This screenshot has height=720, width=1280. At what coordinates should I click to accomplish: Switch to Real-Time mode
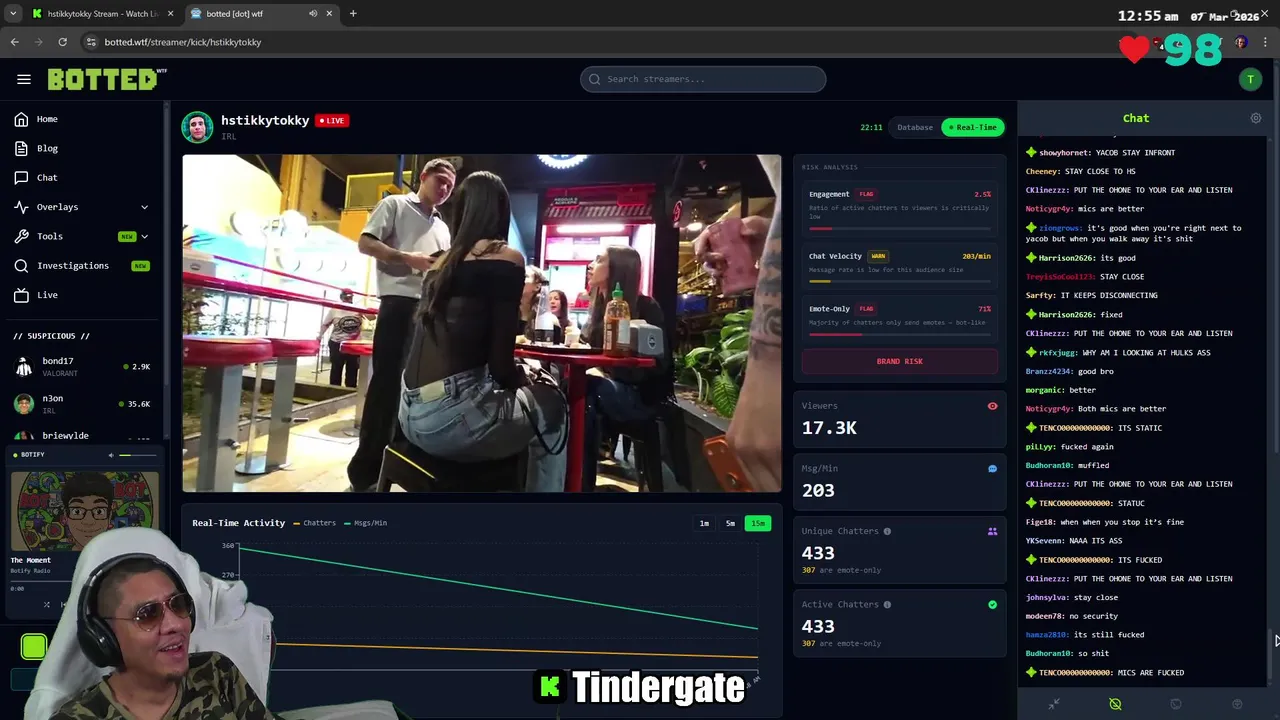973,127
